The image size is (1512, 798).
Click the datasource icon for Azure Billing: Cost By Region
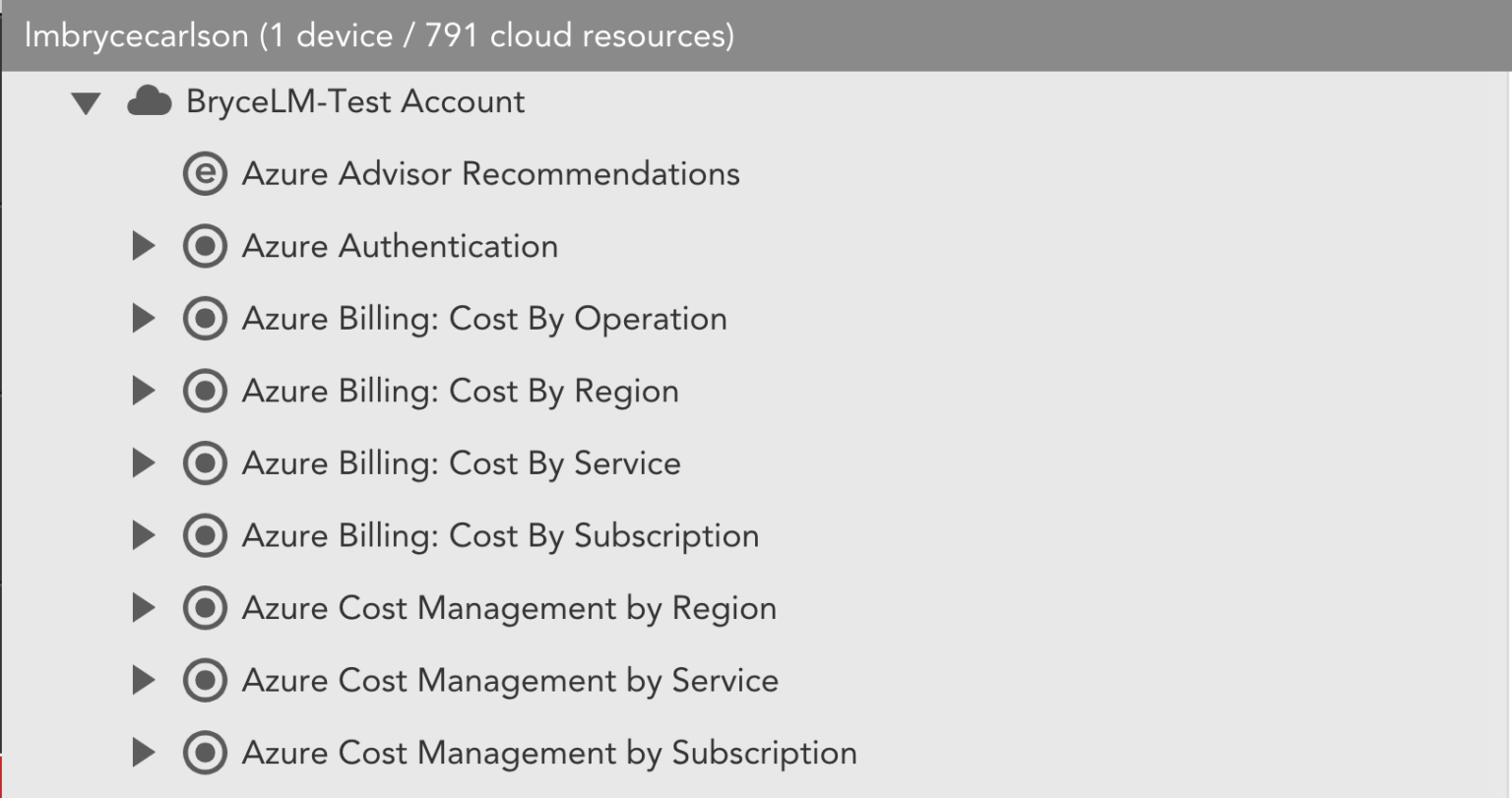pos(205,391)
